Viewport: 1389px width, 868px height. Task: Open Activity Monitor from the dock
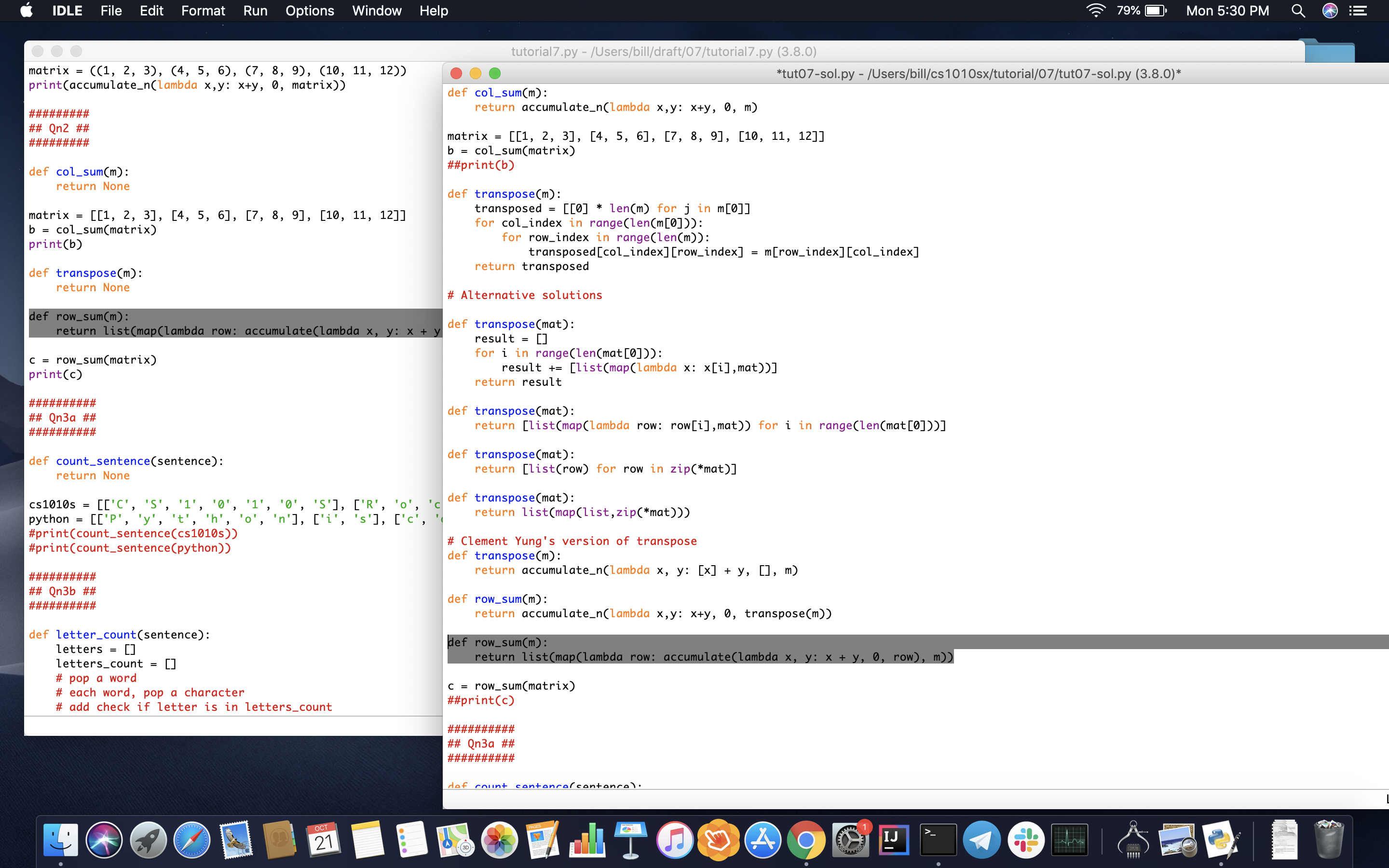1069,840
